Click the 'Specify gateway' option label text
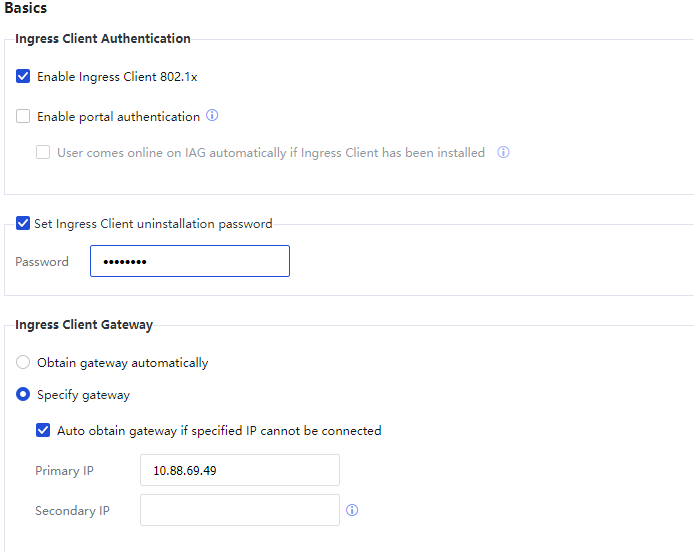Image resolution: width=694 pixels, height=552 pixels. (x=83, y=395)
